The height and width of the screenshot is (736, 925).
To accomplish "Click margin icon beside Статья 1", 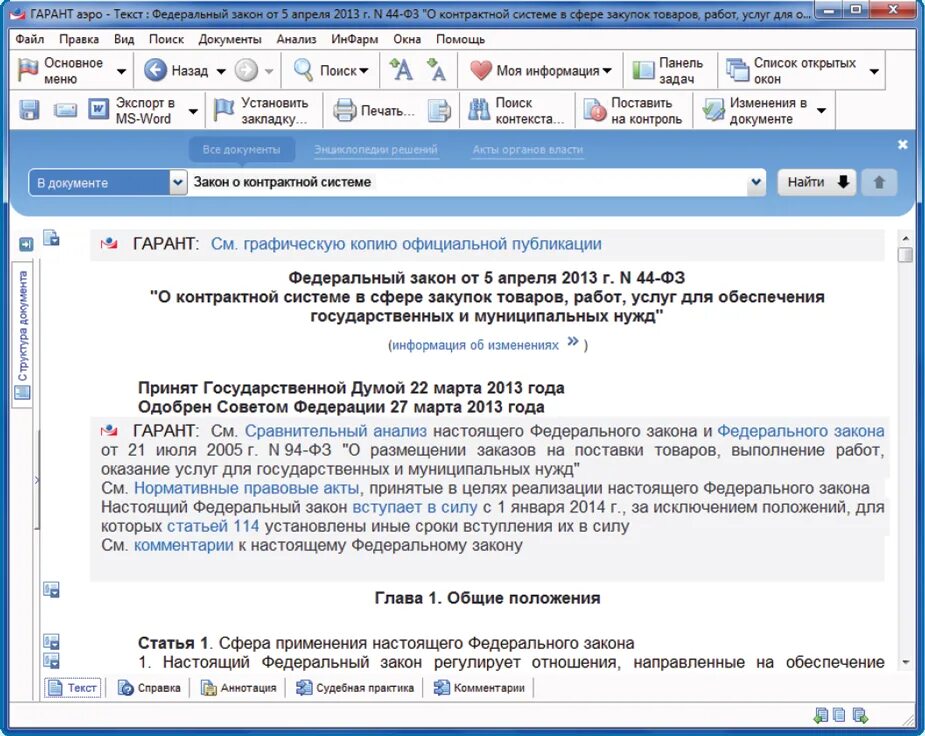I will (x=51, y=642).
